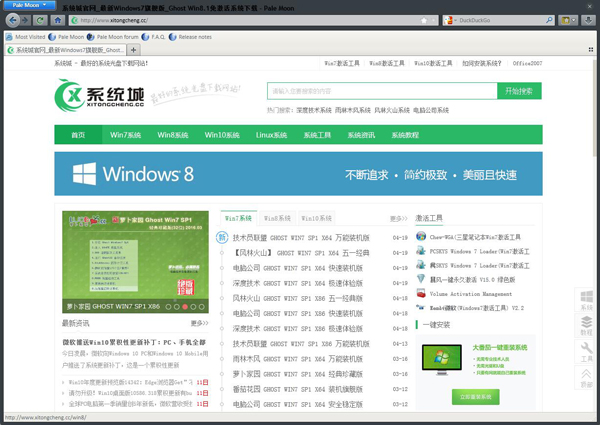The width and height of the screenshot is (600, 425).
Task: Bookmark this page with the star icon
Action: point(424,20)
